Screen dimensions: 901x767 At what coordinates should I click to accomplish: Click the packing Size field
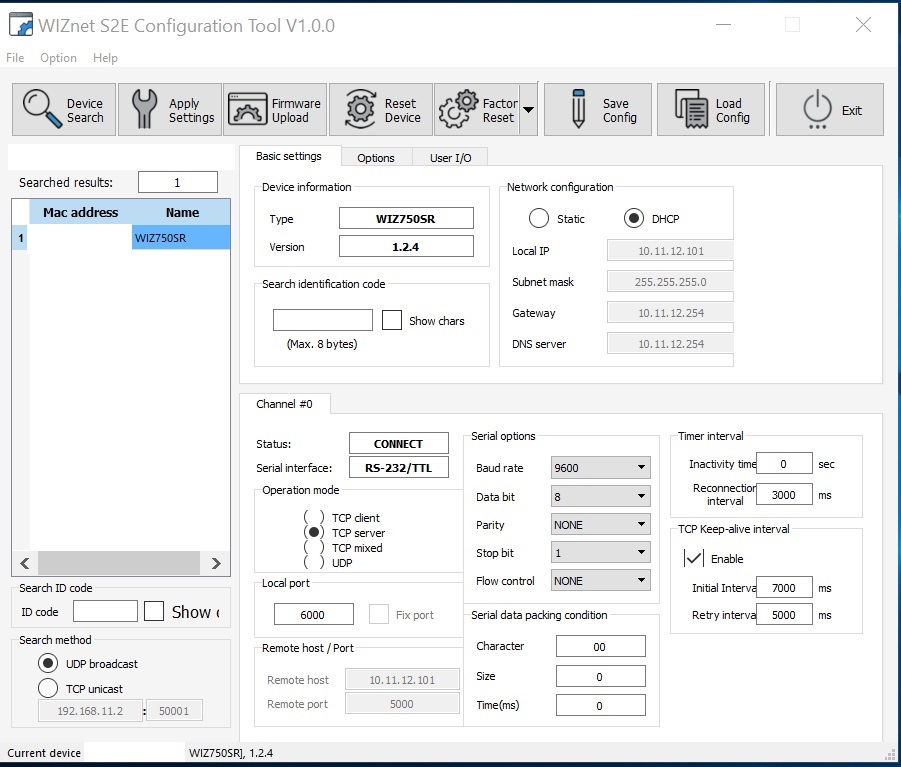pyautogui.click(x=600, y=676)
